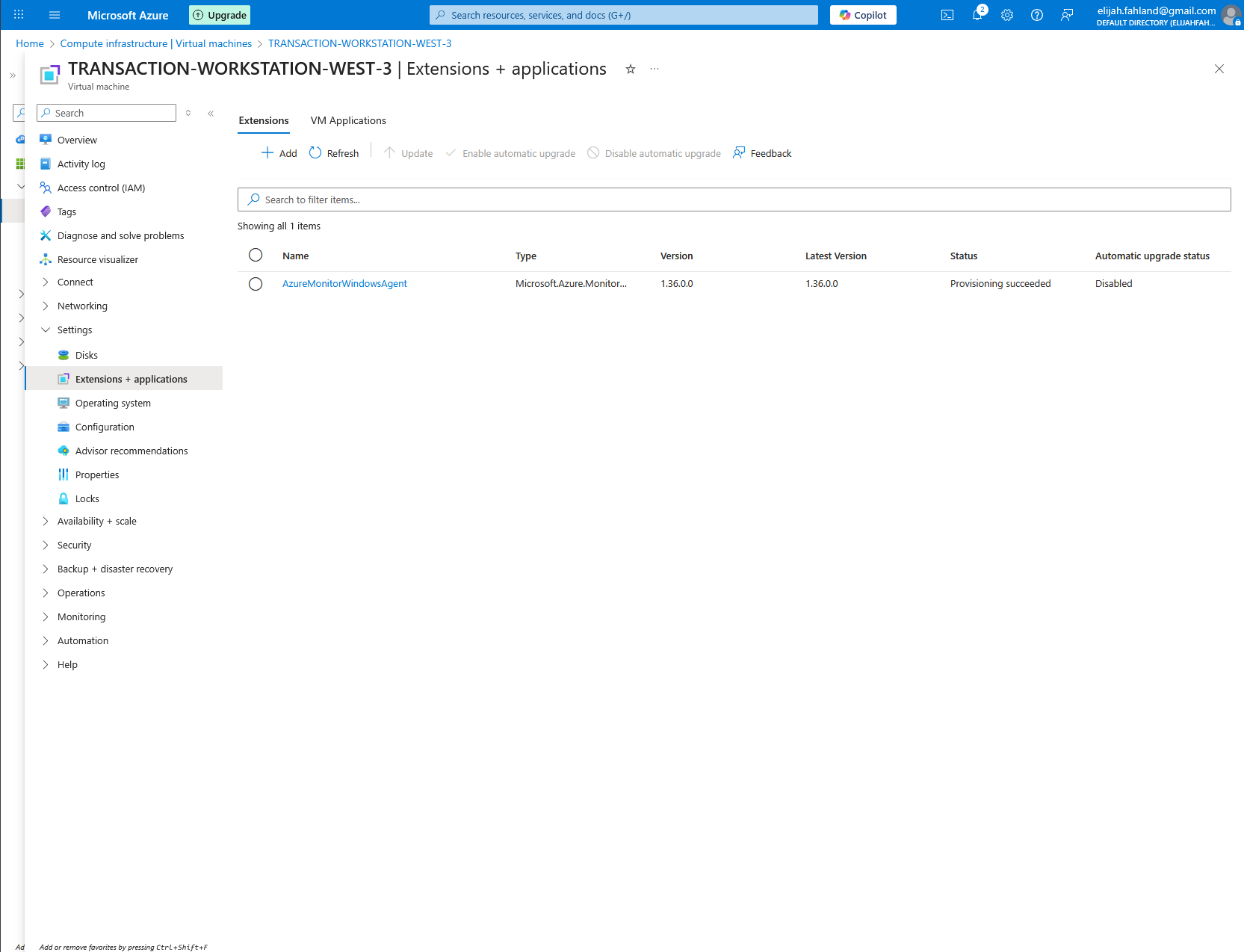Focus the global search resources box

point(624,15)
